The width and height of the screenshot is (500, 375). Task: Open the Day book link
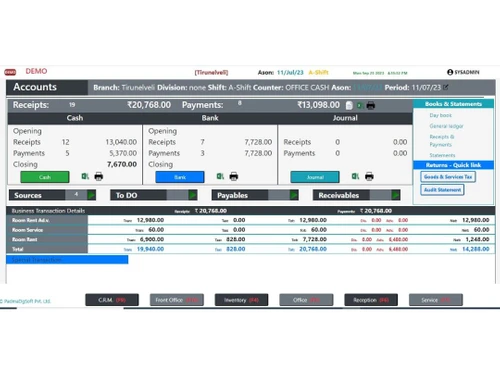coord(440,115)
